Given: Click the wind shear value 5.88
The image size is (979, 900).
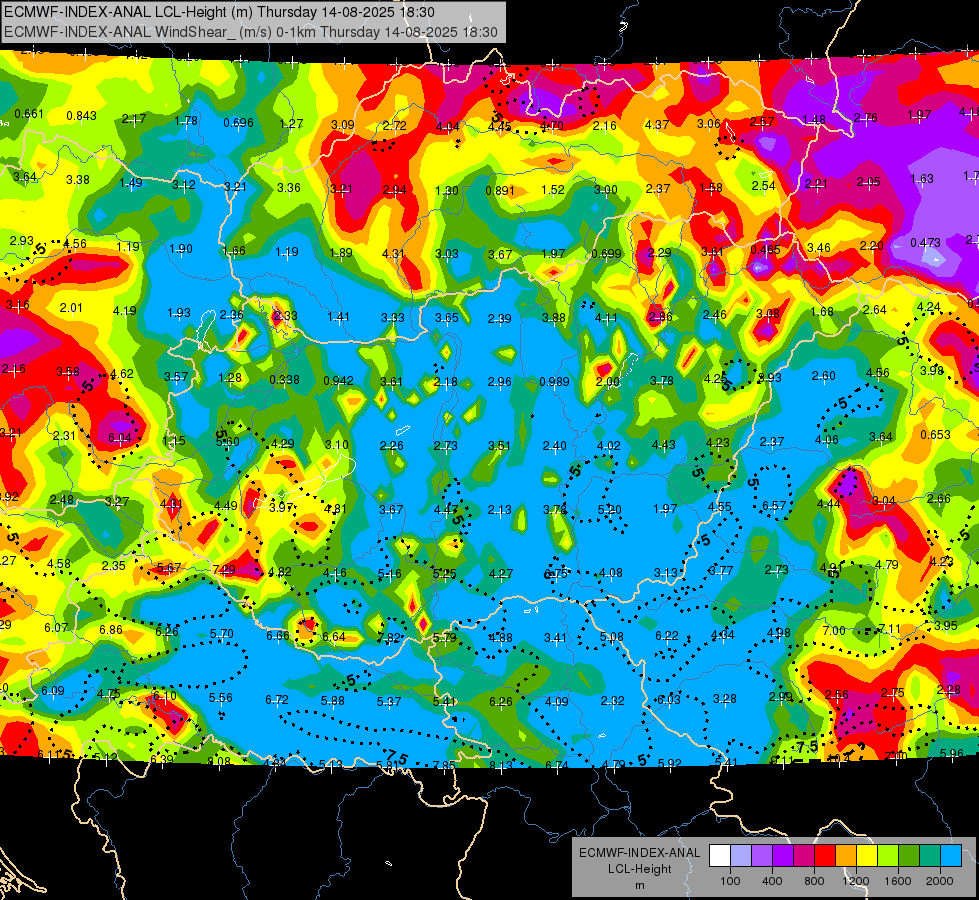Looking at the screenshot, I should (333, 701).
